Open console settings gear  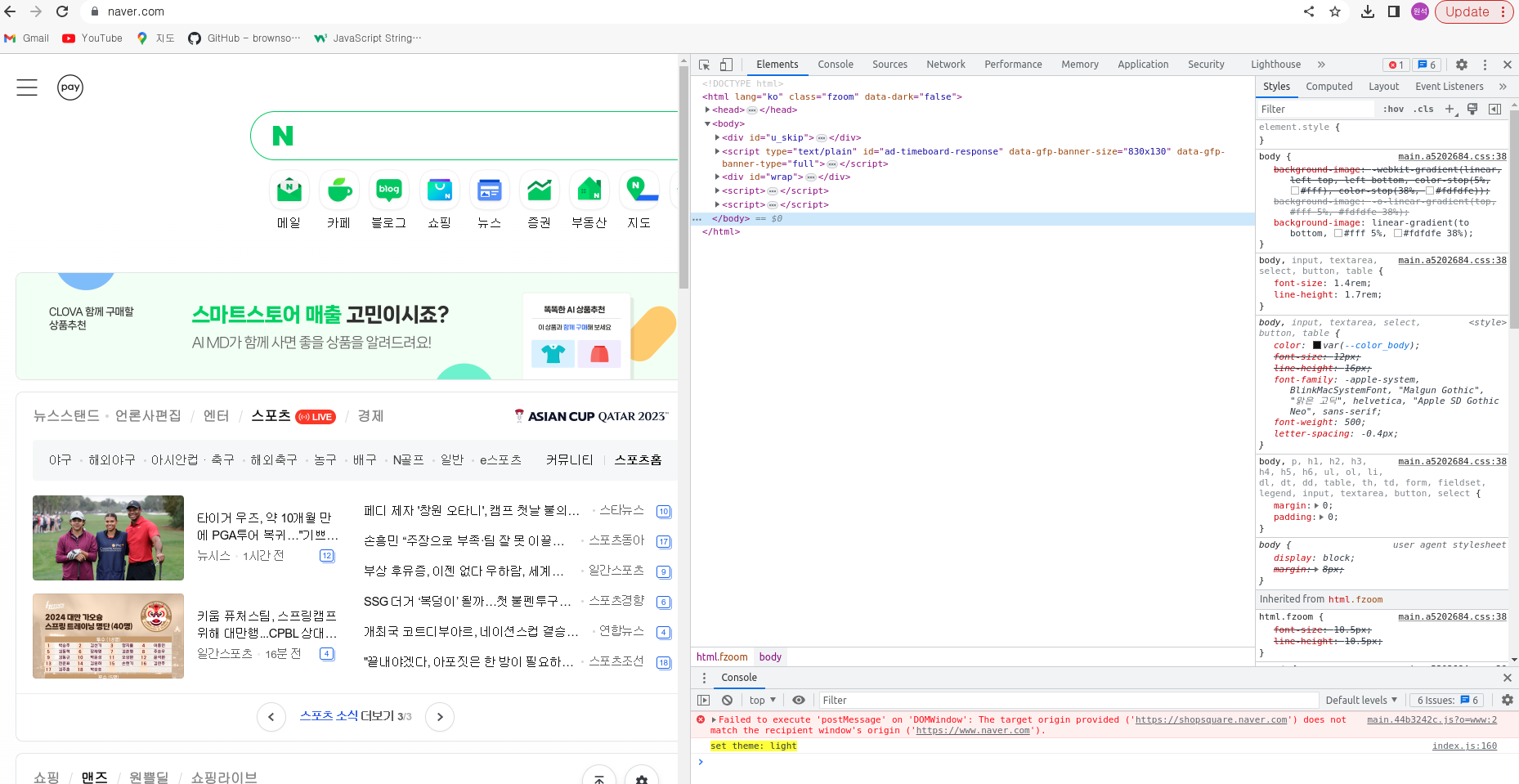point(1508,700)
